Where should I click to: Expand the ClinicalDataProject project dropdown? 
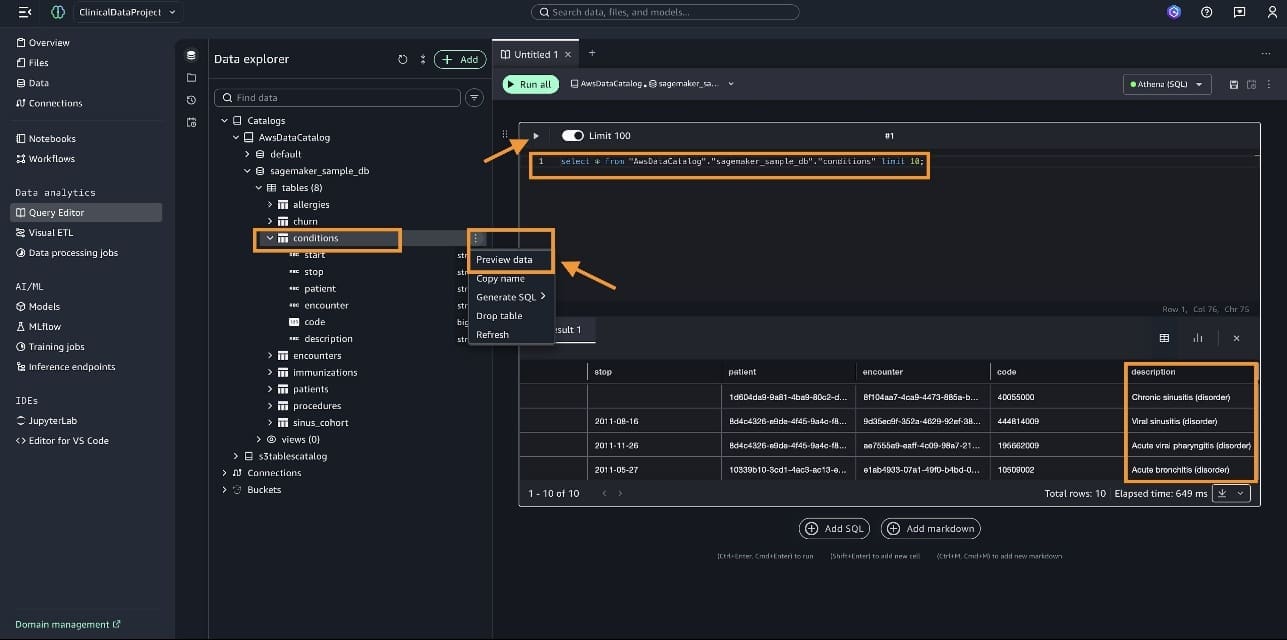pyautogui.click(x=129, y=12)
